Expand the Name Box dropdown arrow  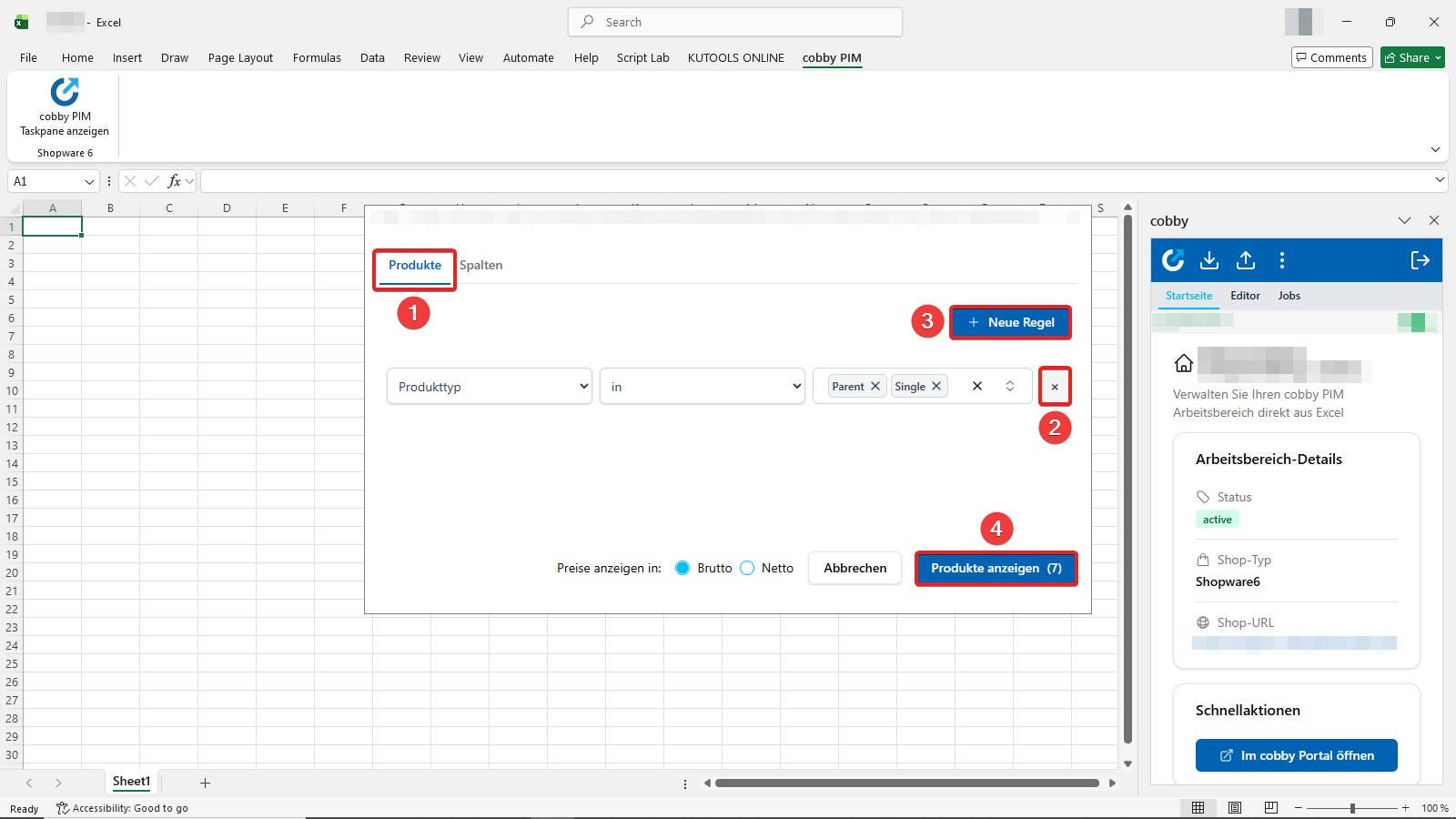coord(89,181)
